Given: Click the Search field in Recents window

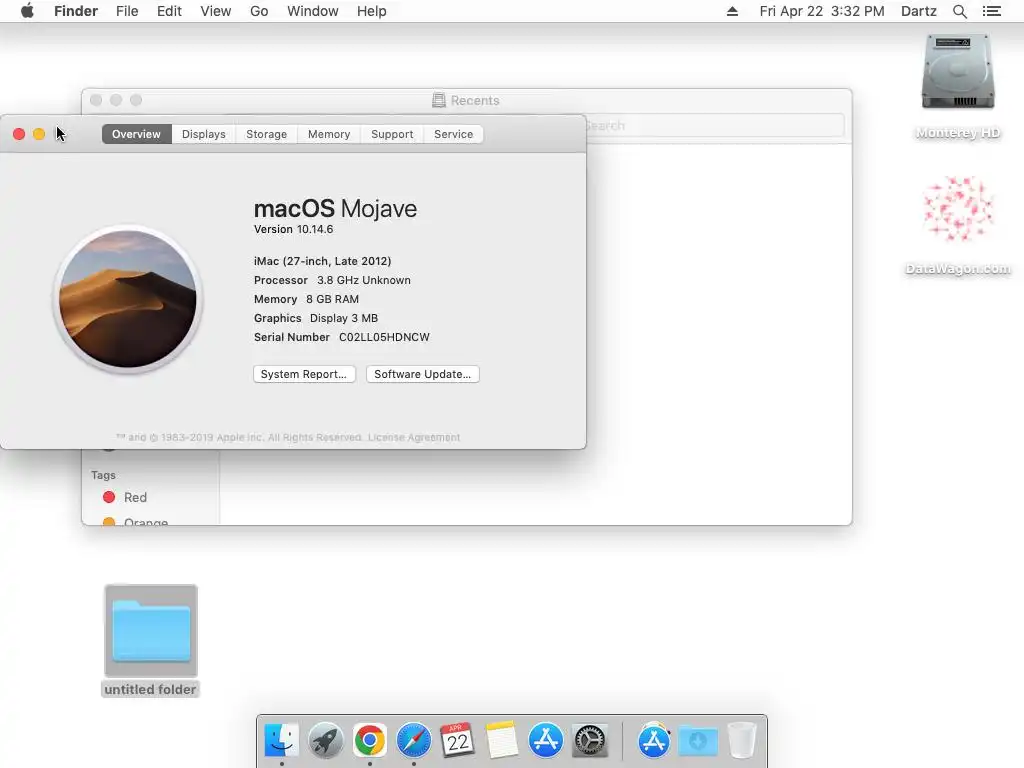Looking at the screenshot, I should pyautogui.click(x=714, y=125).
